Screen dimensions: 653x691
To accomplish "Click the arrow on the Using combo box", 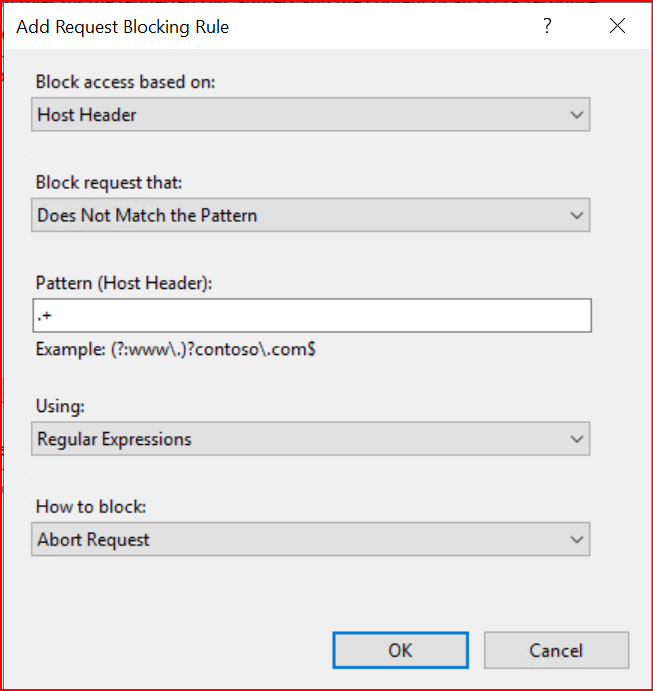I will click(576, 439).
